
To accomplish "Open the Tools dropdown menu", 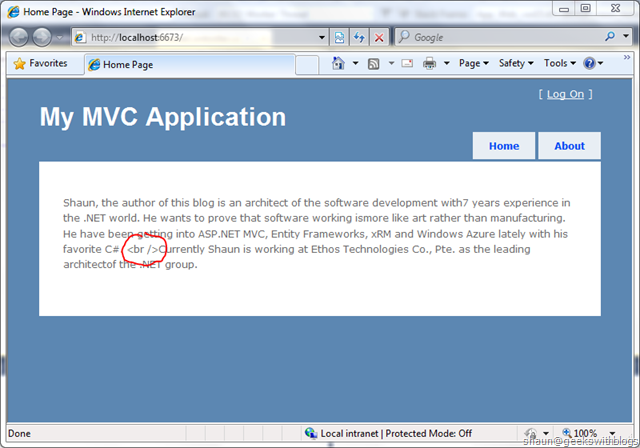I will click(x=558, y=63).
